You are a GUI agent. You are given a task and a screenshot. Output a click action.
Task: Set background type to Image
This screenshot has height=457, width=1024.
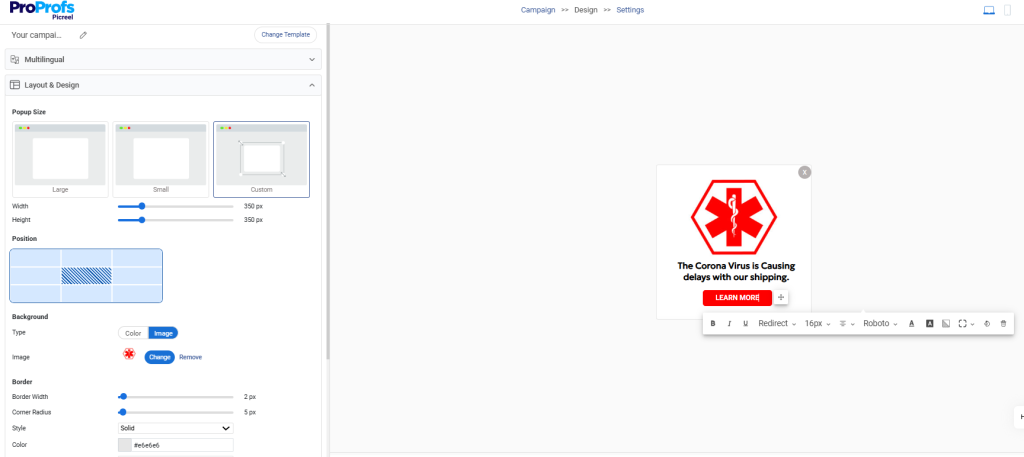(163, 334)
